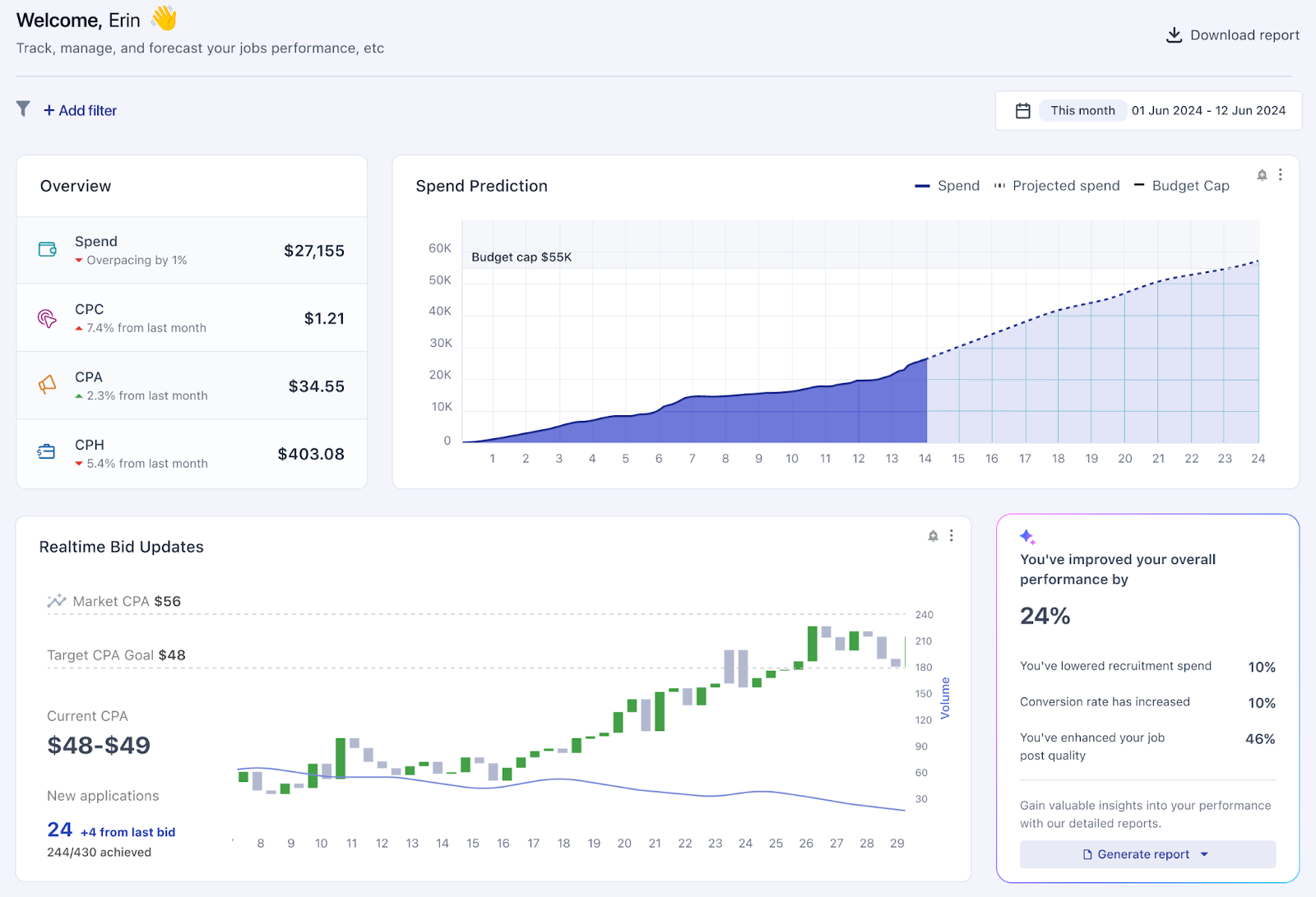Toggle Budget Cap legend item

[x=1181, y=186]
